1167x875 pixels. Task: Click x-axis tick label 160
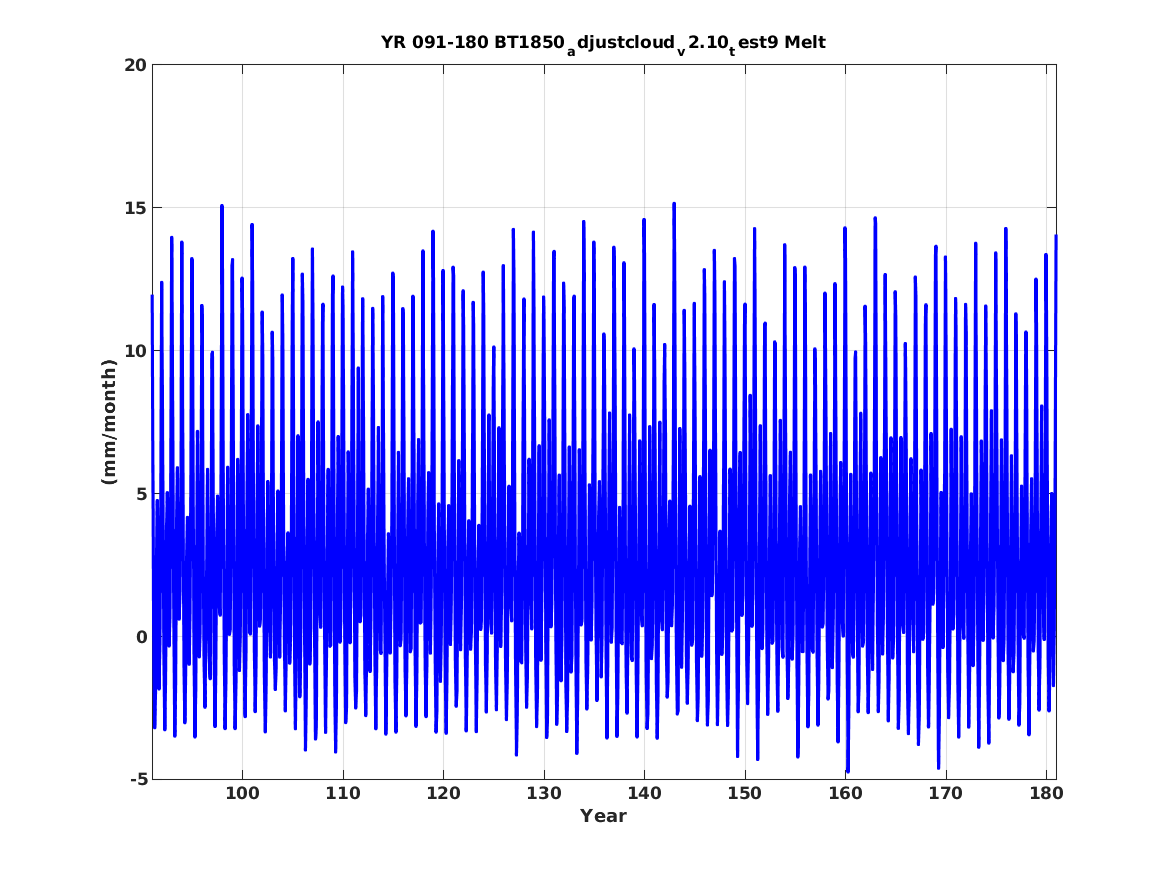pyautogui.click(x=845, y=793)
